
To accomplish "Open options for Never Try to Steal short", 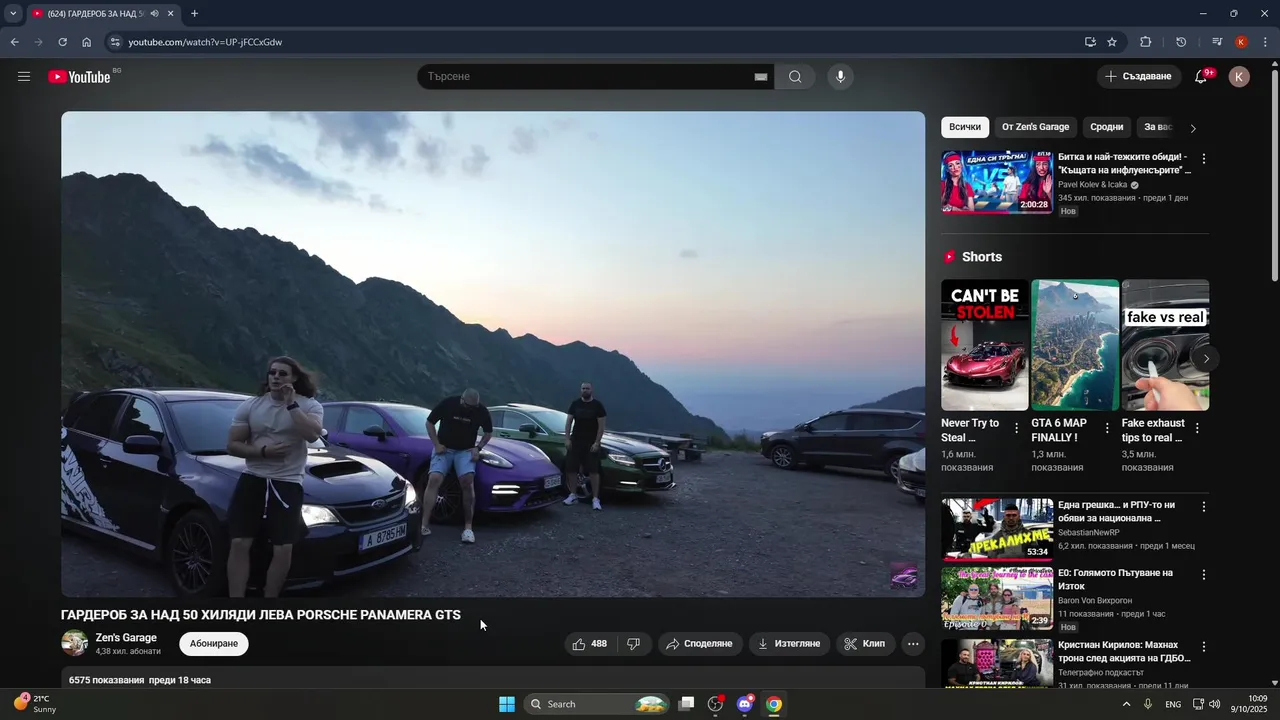I will pos(1017,428).
